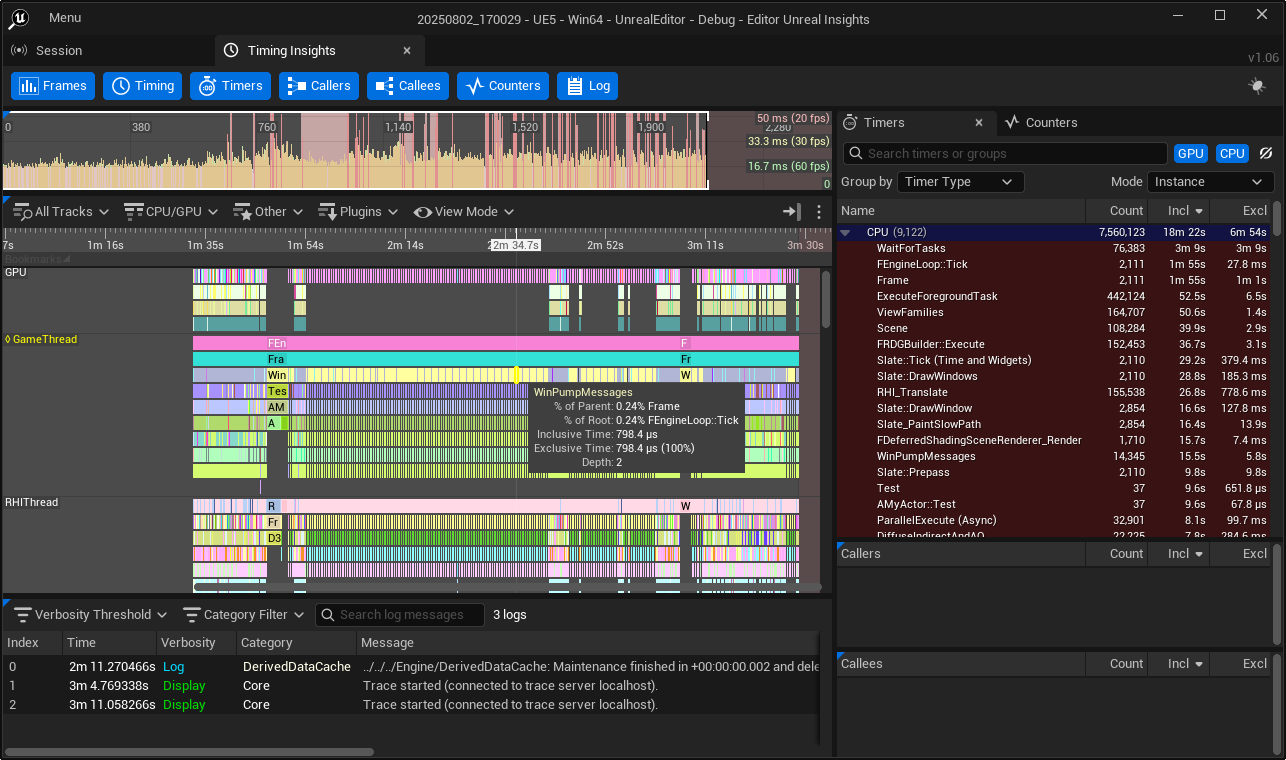Open the Menu item in title bar
Viewport: 1286px width, 760px height.
coord(65,18)
